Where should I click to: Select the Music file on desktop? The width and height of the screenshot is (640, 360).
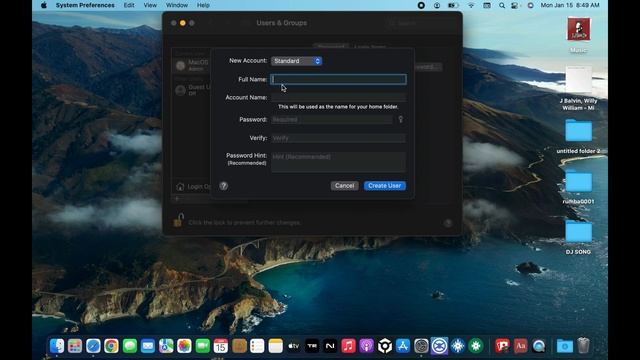pyautogui.click(x=578, y=29)
